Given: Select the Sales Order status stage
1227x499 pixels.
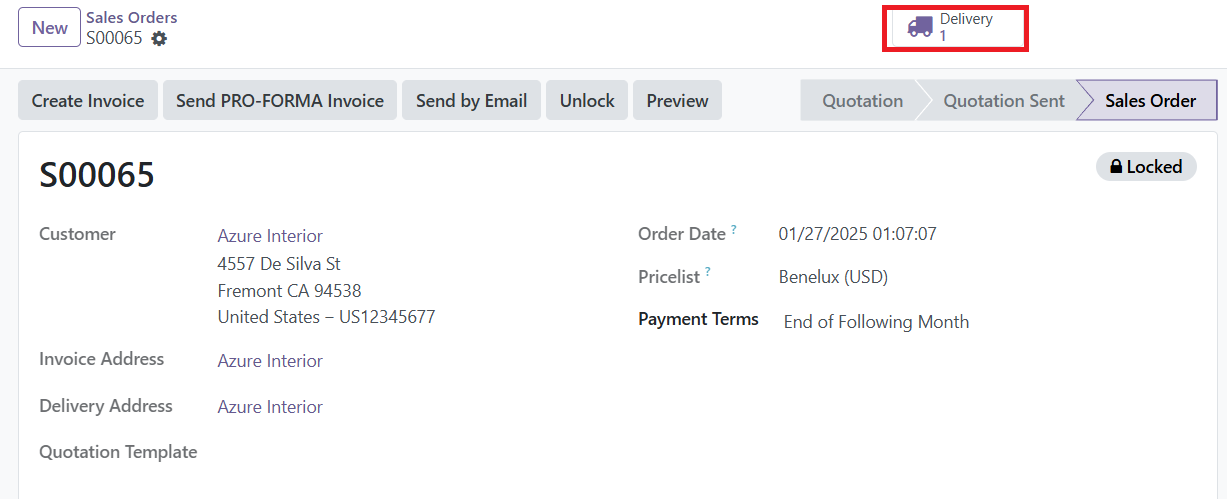Looking at the screenshot, I should (1150, 100).
